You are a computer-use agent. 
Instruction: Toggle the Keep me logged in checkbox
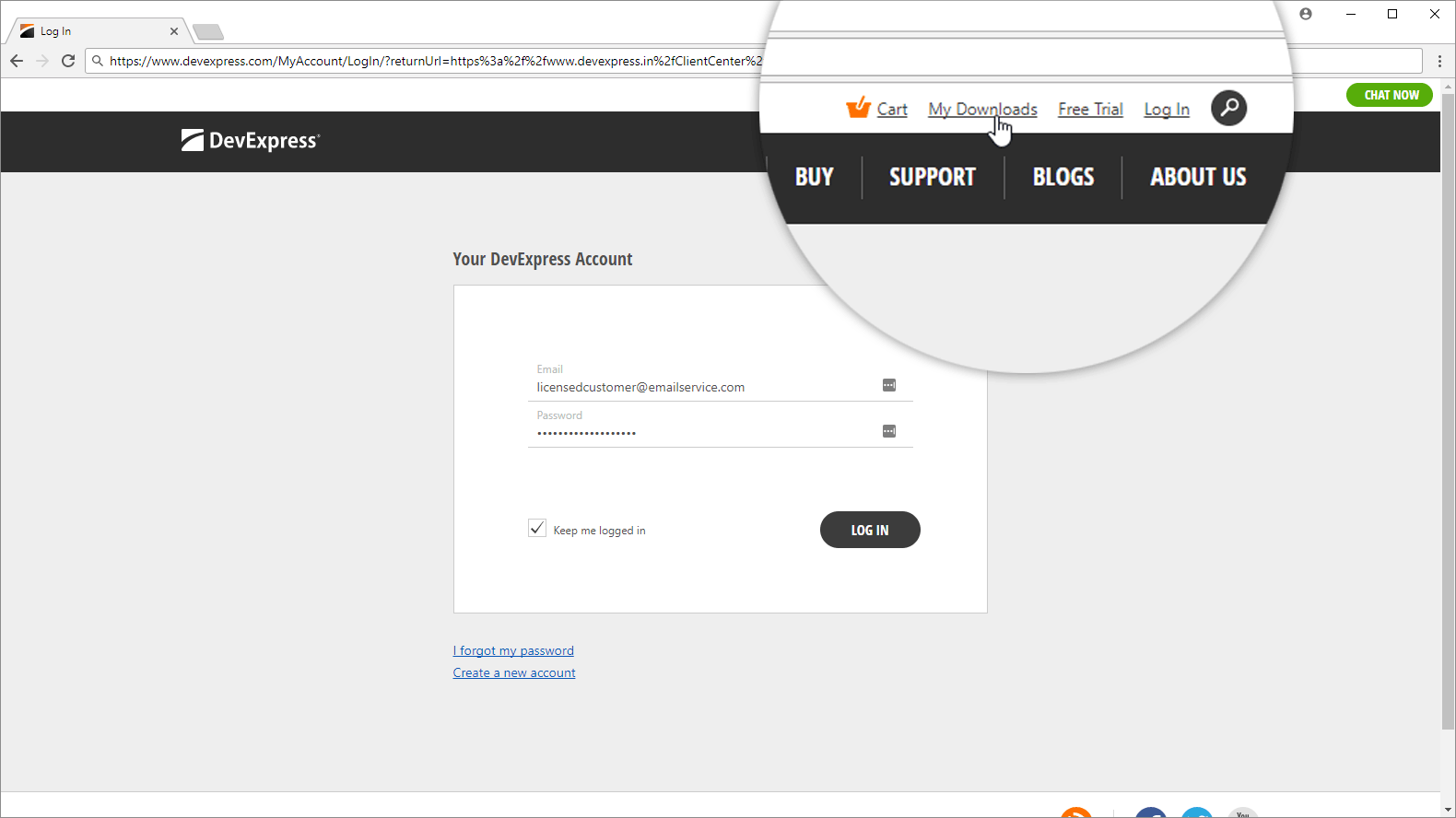[537, 528]
